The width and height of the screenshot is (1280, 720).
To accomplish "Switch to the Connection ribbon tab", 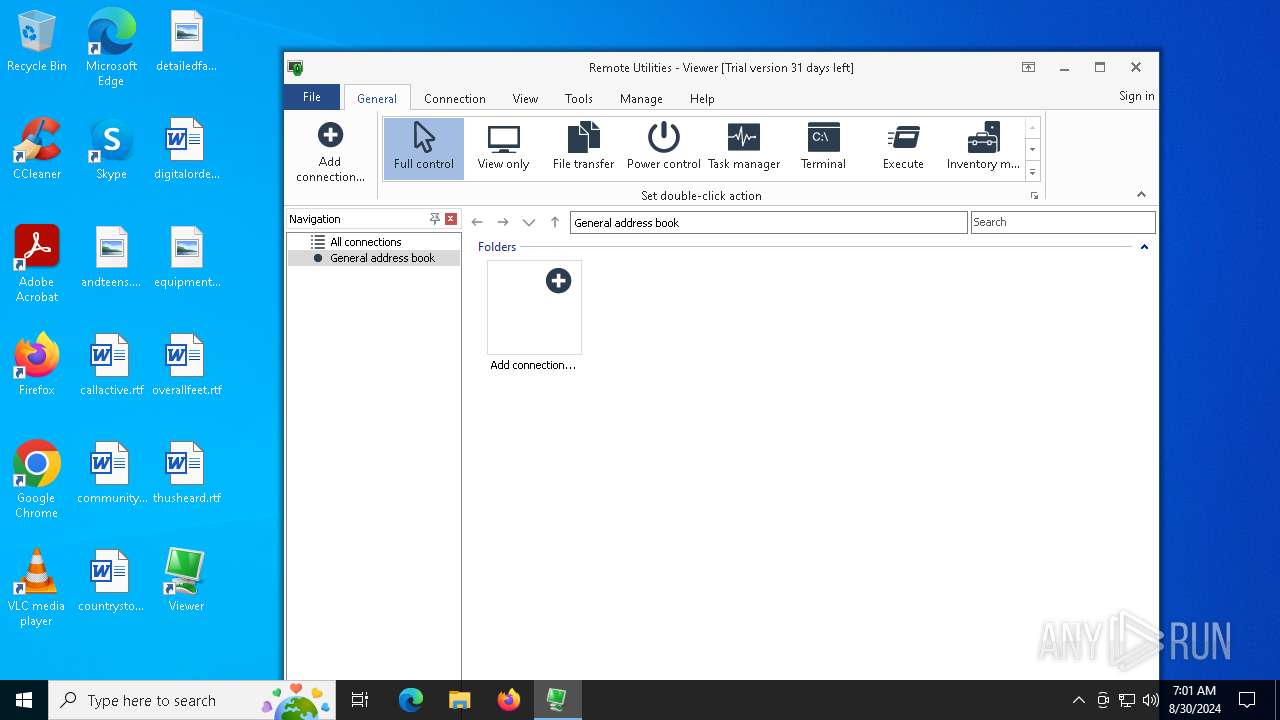I will click(455, 98).
